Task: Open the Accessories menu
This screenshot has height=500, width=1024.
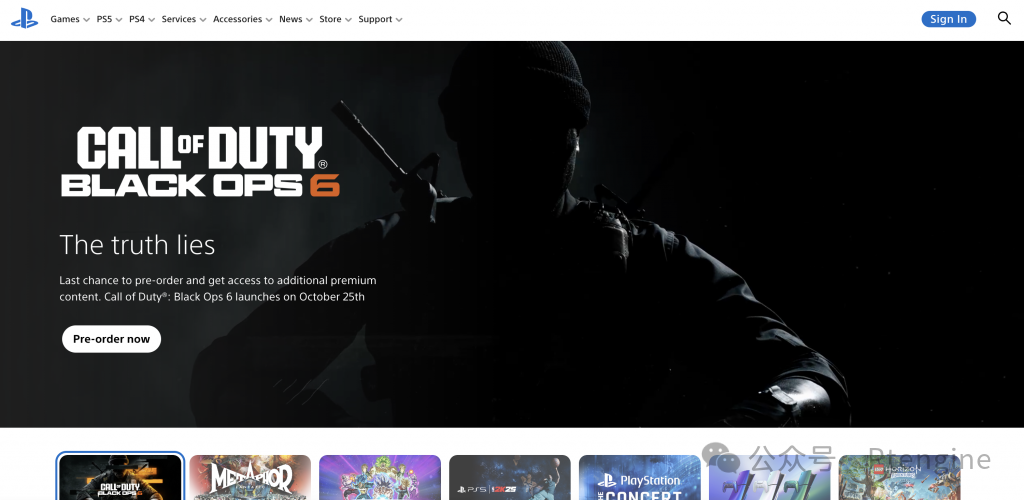Action: coord(243,19)
